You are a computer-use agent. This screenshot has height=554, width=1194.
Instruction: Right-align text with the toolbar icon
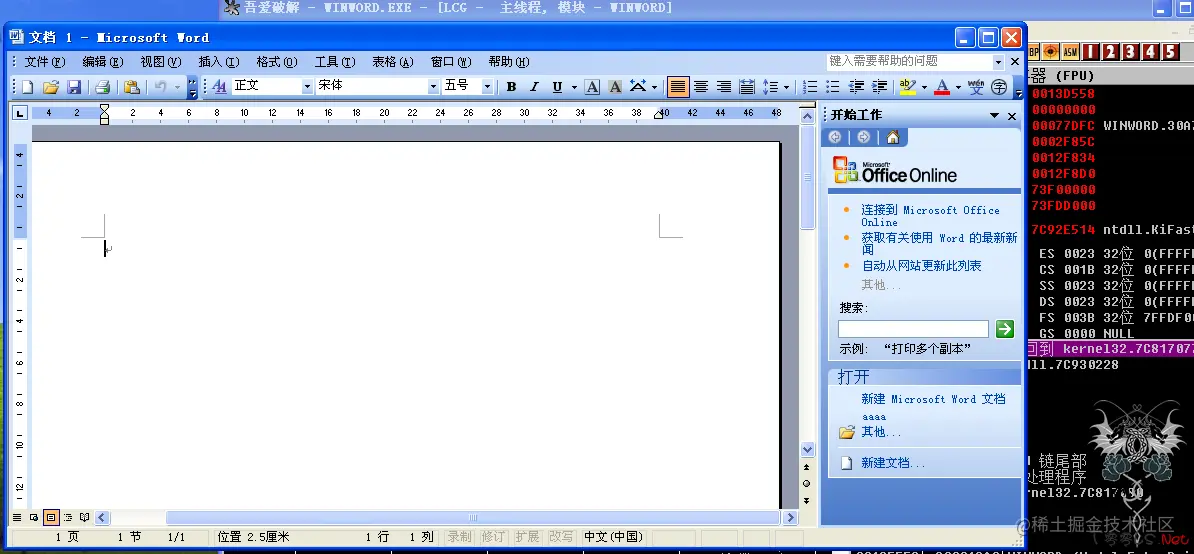tap(723, 87)
